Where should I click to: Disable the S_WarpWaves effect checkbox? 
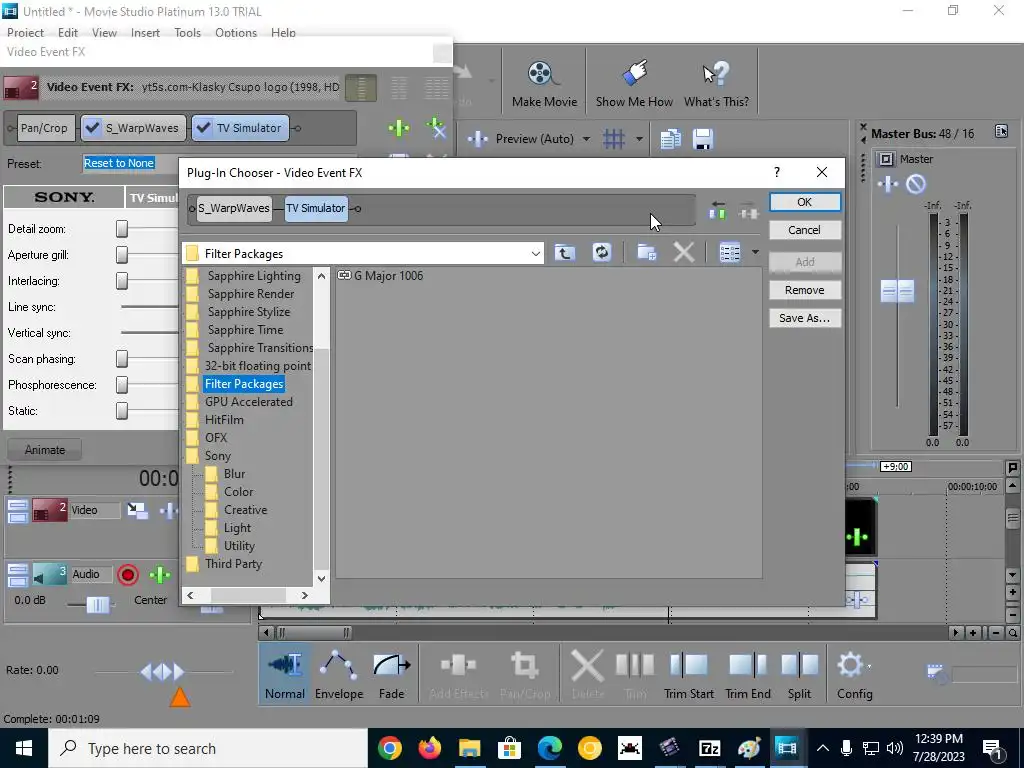[93, 128]
